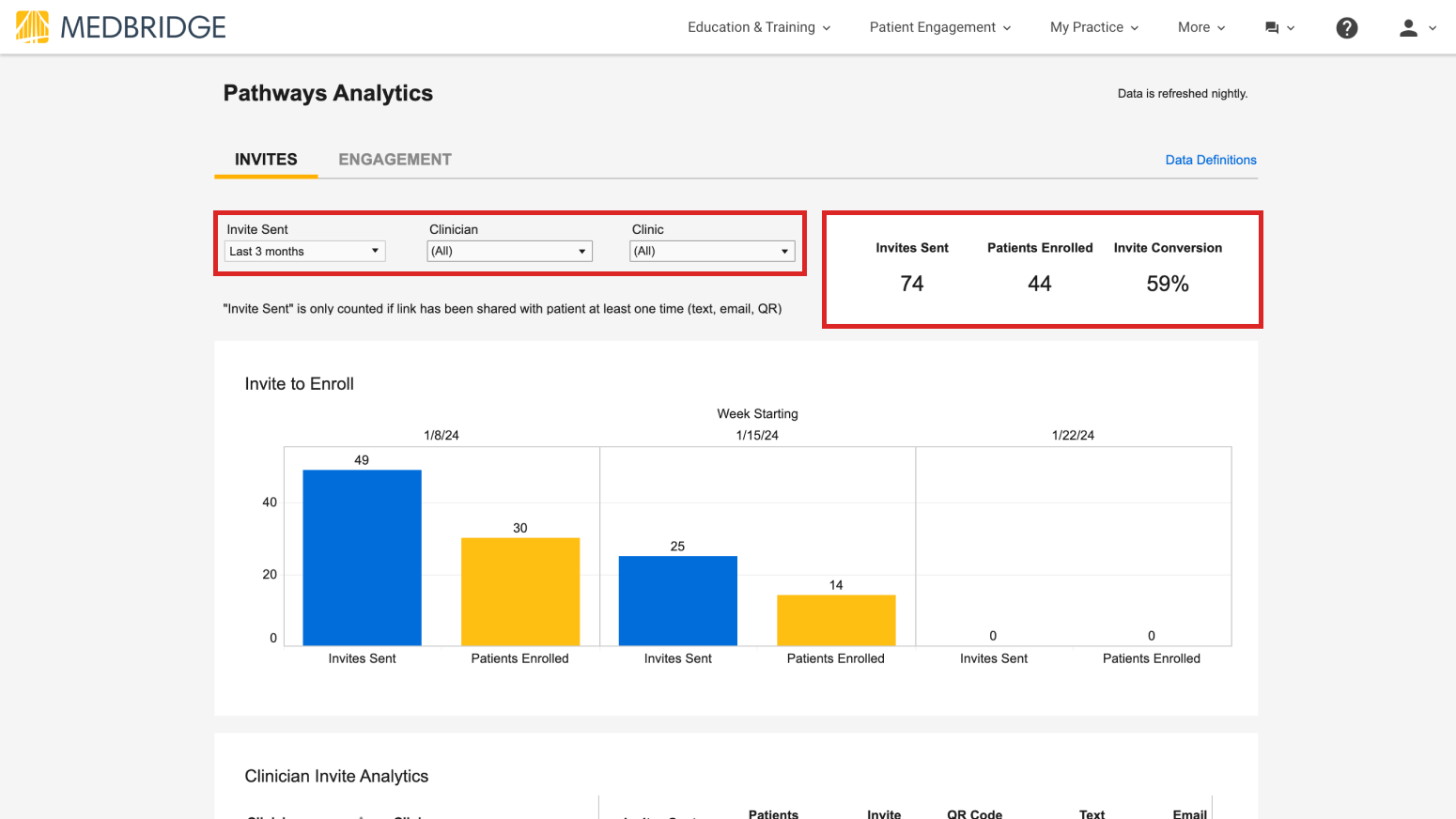Screen dimensions: 1456x819
Task: Select the INVITES tab
Action: [x=266, y=159]
